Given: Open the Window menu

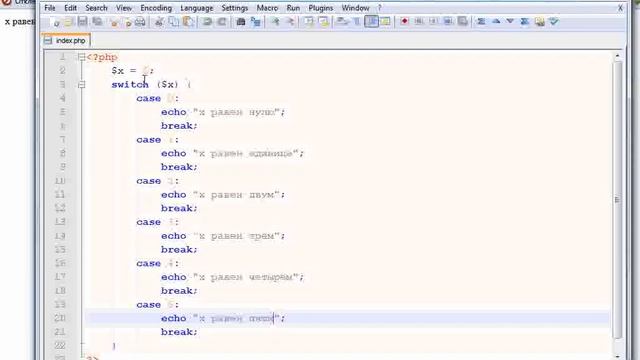Looking at the screenshot, I should (x=355, y=8).
